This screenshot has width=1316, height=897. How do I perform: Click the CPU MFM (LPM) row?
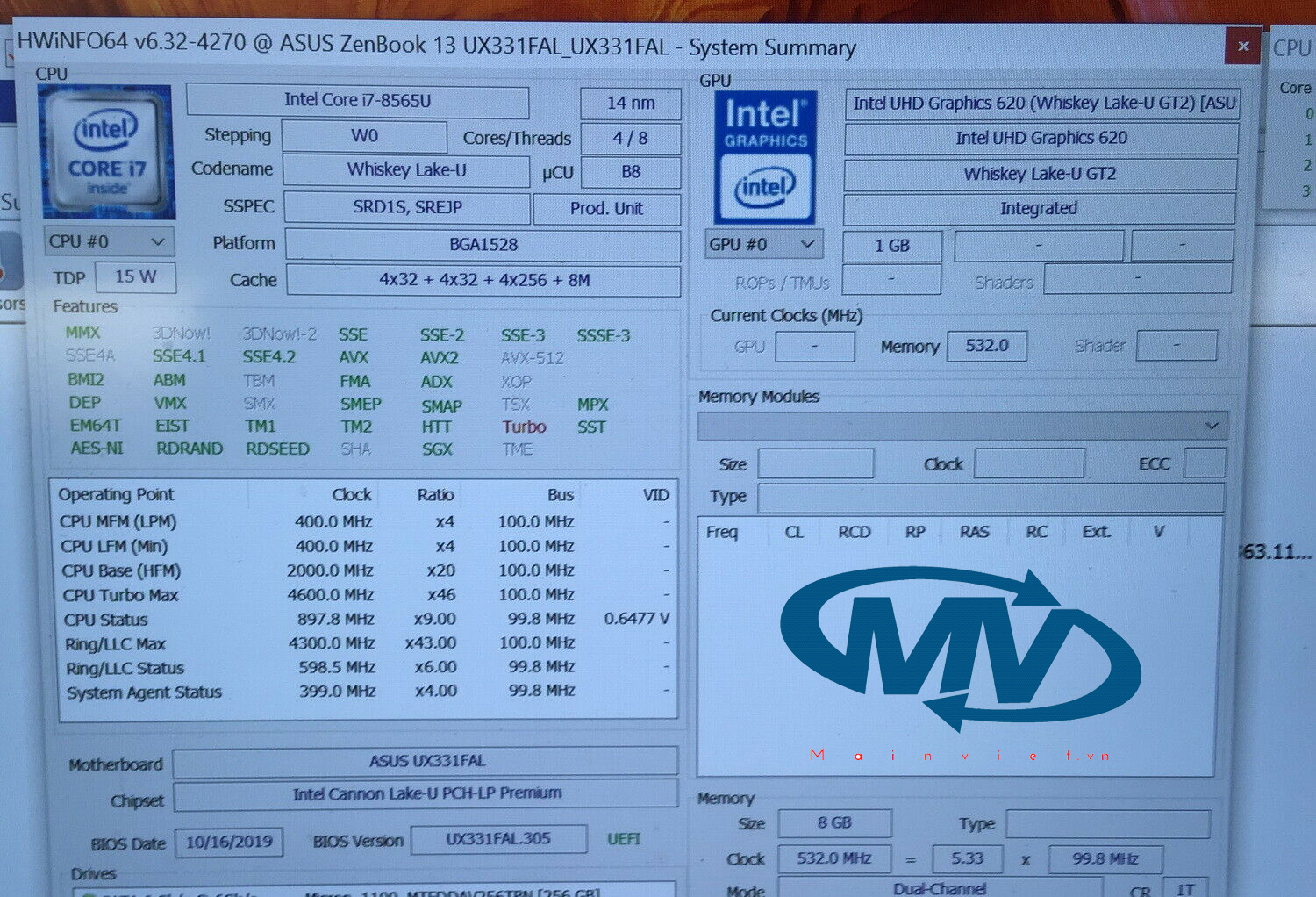coord(366,521)
